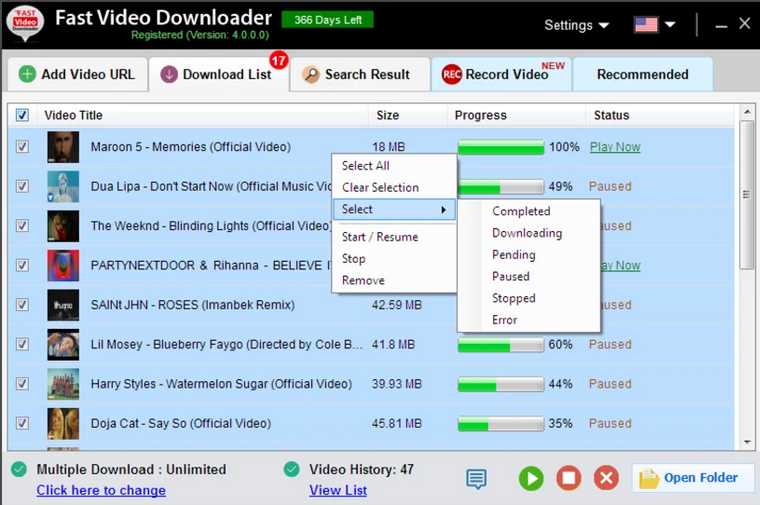Open the Harry Styles Watermelon Sugar thumbnail

(x=63, y=384)
